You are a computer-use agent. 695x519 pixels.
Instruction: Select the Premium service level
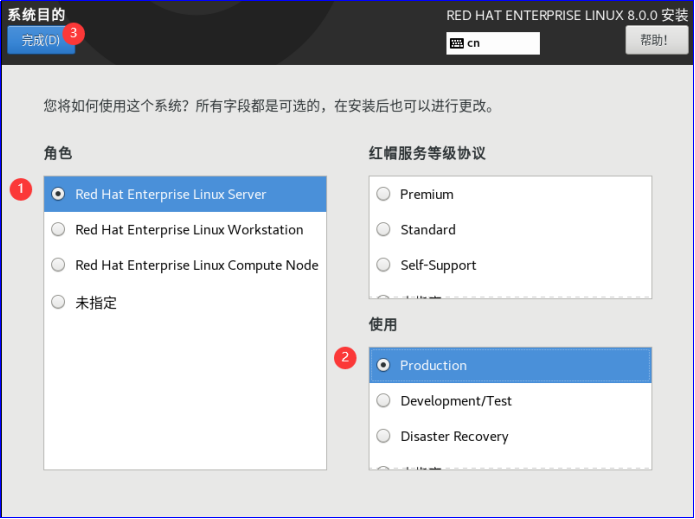pyautogui.click(x=426, y=194)
